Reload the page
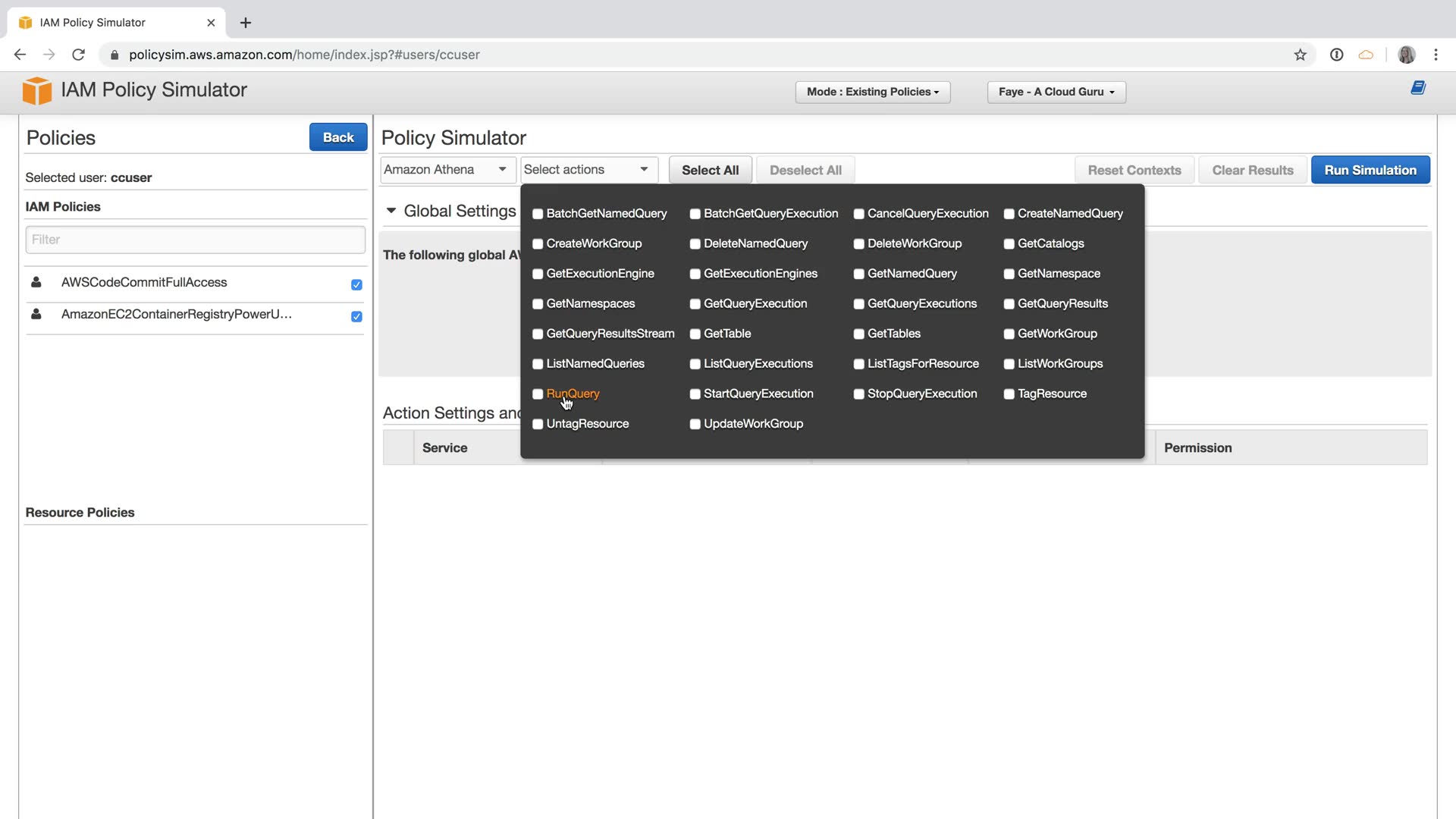The height and width of the screenshot is (819, 1456). point(78,55)
